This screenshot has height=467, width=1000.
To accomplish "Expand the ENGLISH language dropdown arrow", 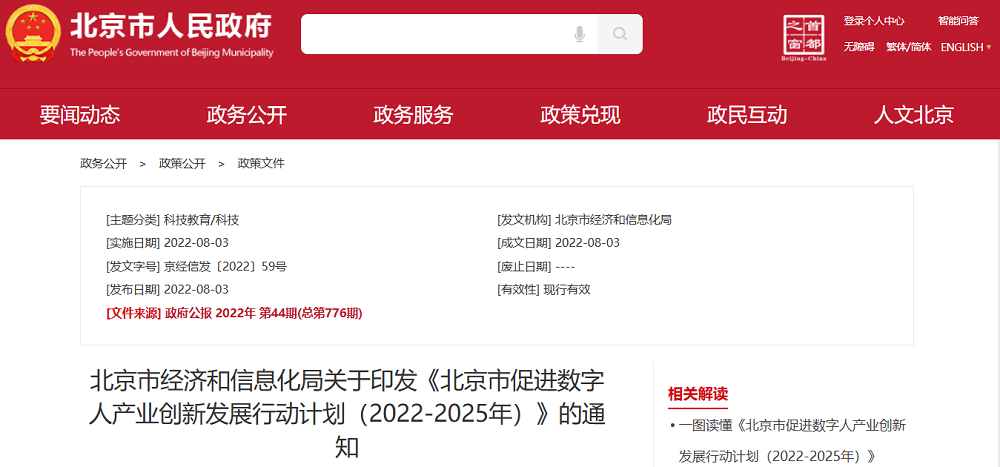I will 989,47.
